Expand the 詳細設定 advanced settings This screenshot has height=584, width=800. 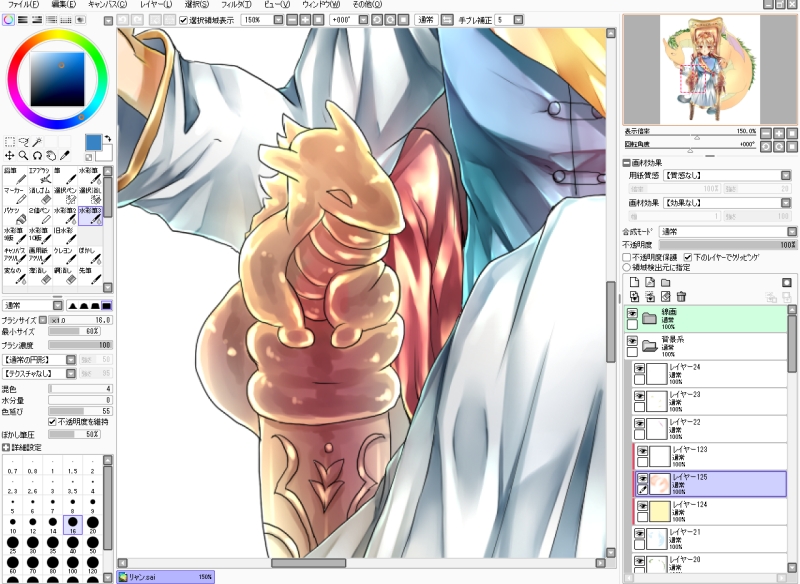tap(6, 447)
